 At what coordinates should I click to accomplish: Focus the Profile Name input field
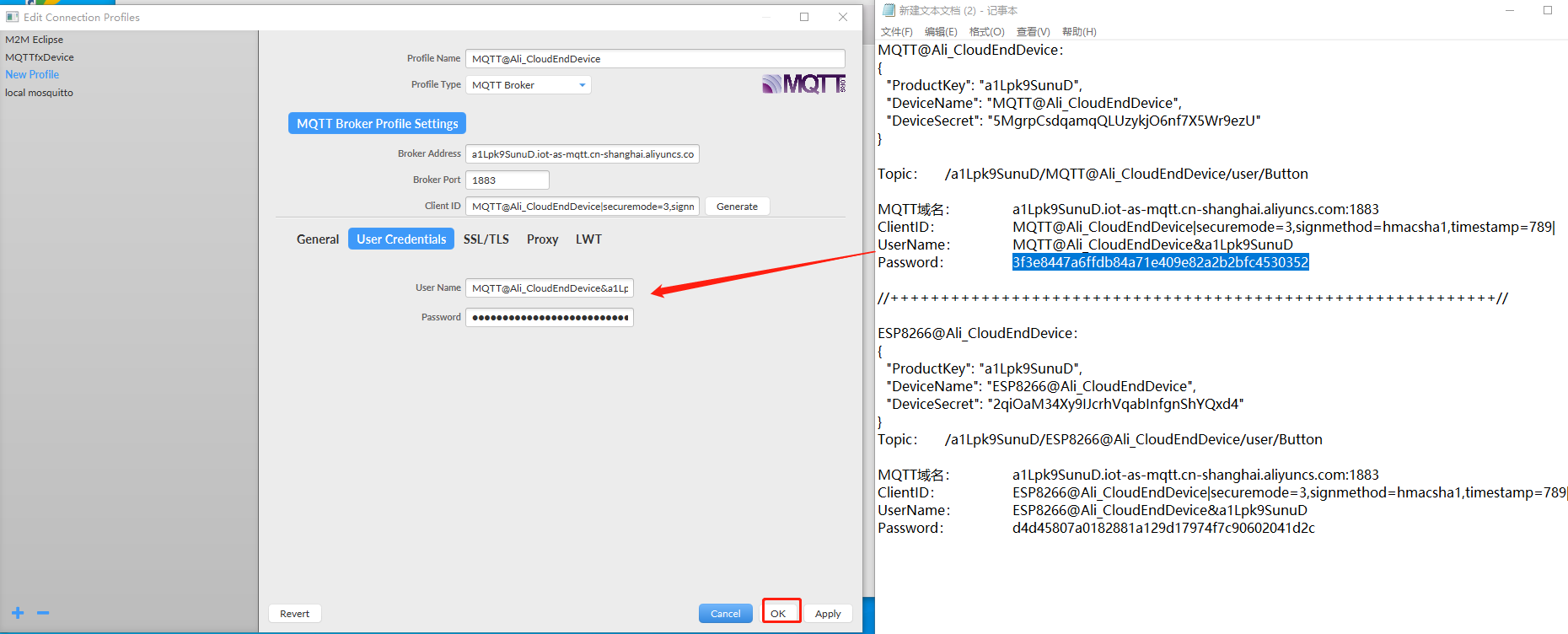tap(655, 59)
